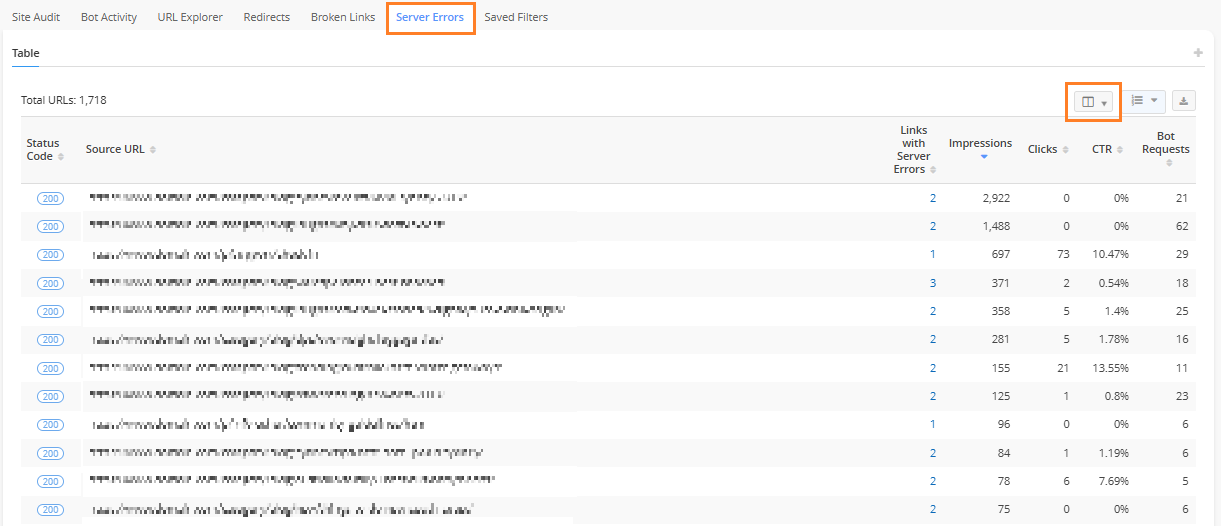Toggle Impressions descending sort arrow
Viewport: 1221px width, 526px height.
pyautogui.click(x=984, y=157)
